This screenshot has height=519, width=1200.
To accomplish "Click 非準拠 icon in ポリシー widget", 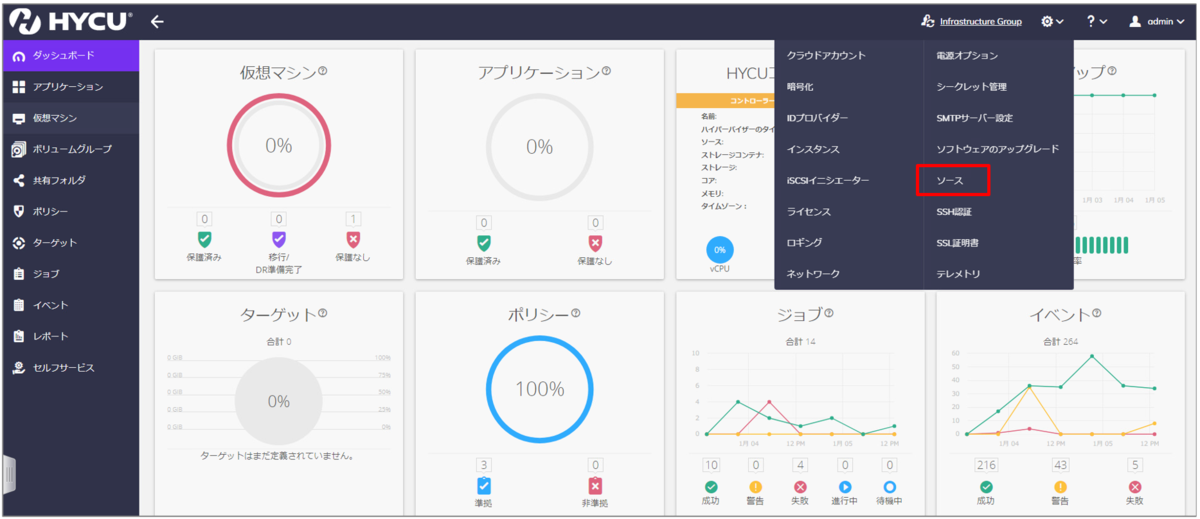I will [595, 486].
